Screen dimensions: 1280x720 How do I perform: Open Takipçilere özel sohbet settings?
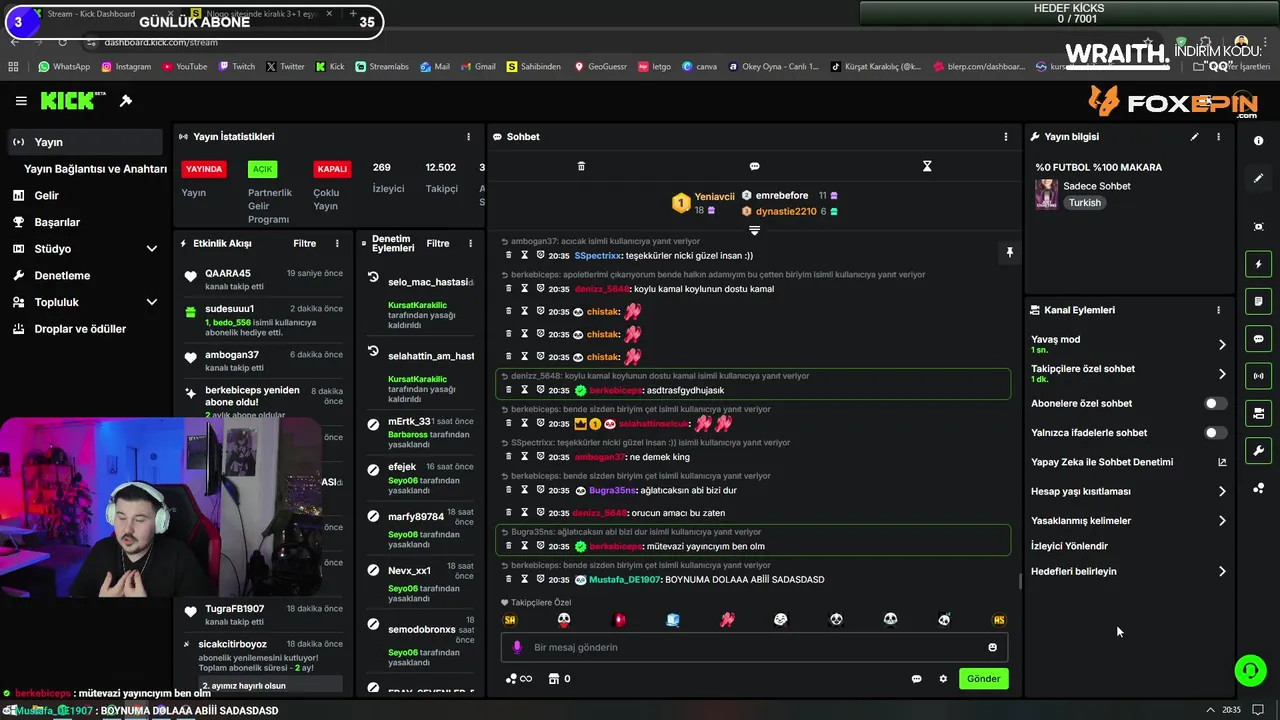[x=1128, y=374]
